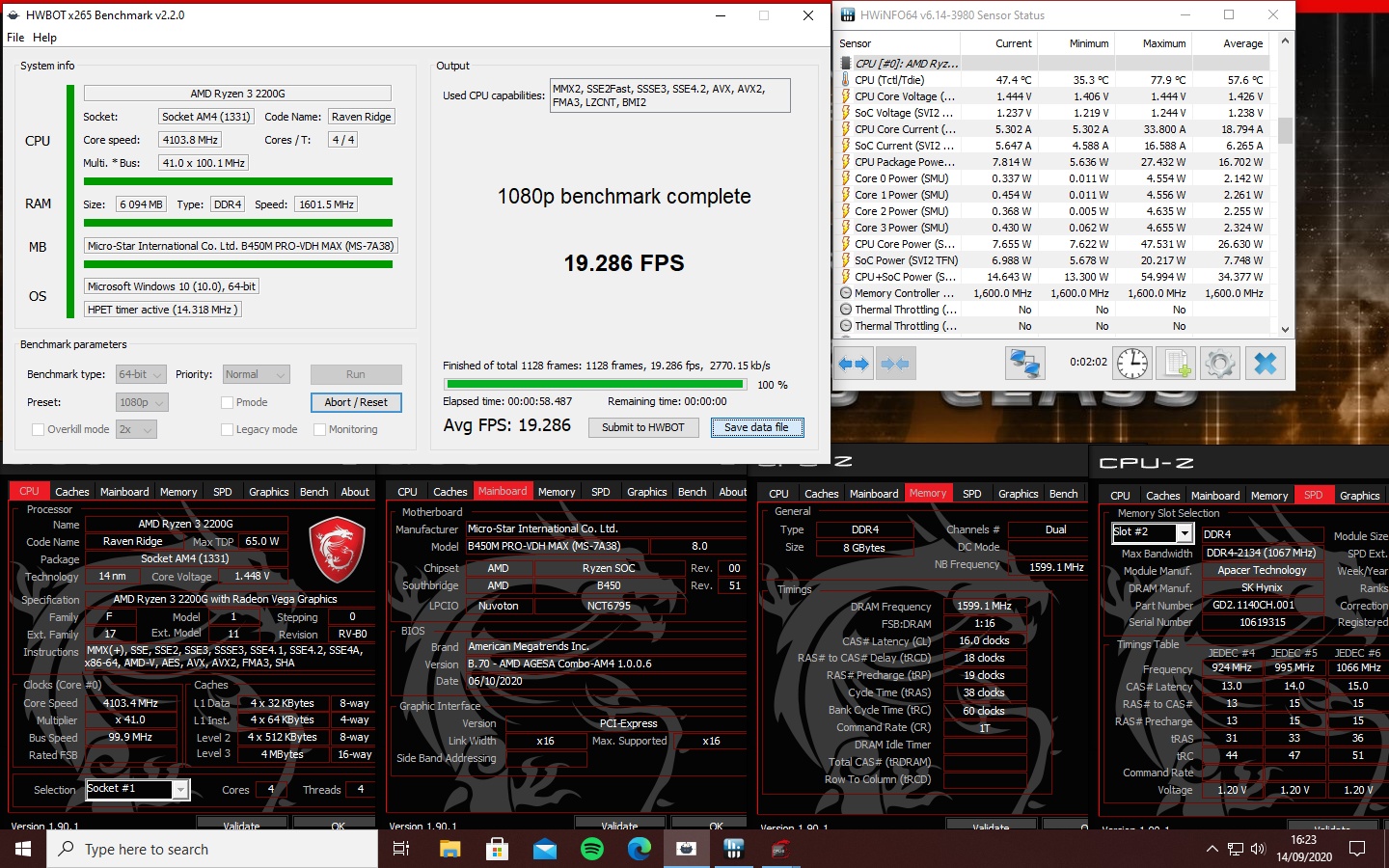Open the Overkill 2x dropdown
The height and width of the screenshot is (868, 1389).
tap(136, 429)
